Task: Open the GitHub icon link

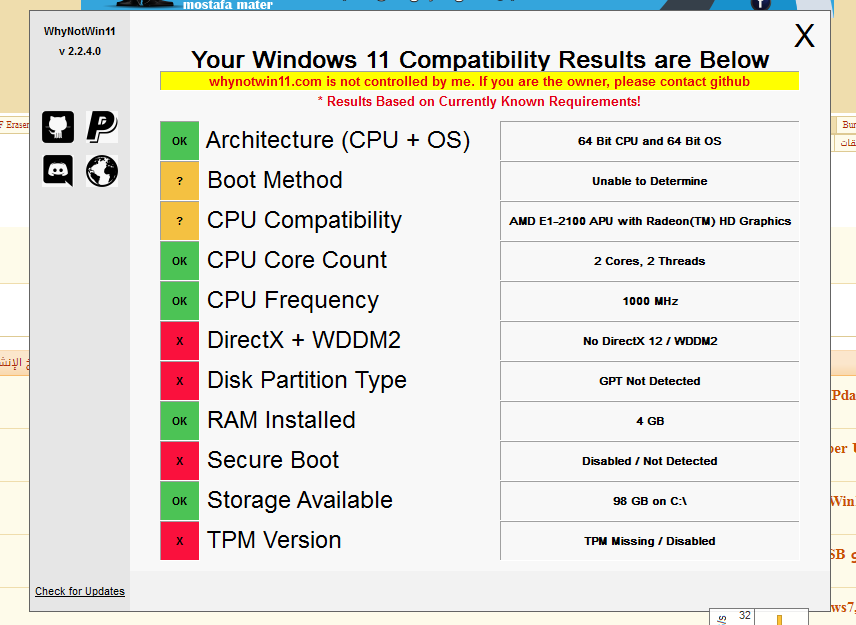Action: (x=58, y=127)
